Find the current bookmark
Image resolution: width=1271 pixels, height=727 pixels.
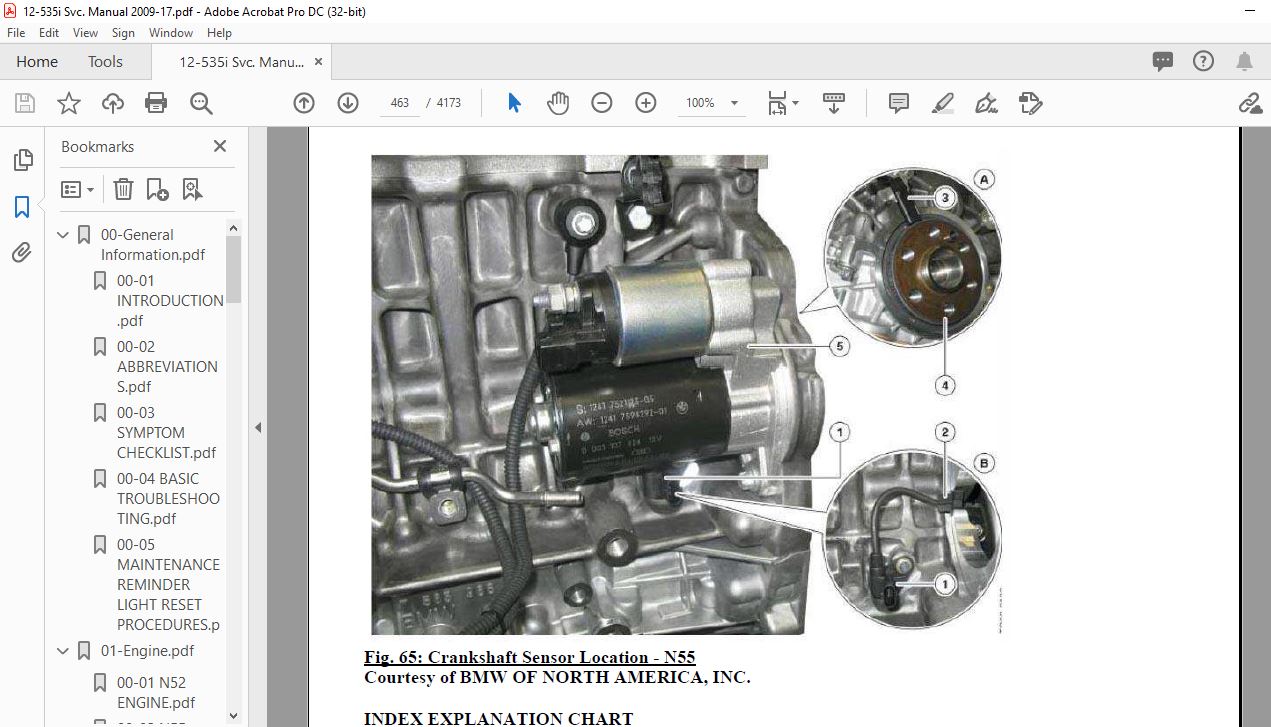(x=192, y=189)
